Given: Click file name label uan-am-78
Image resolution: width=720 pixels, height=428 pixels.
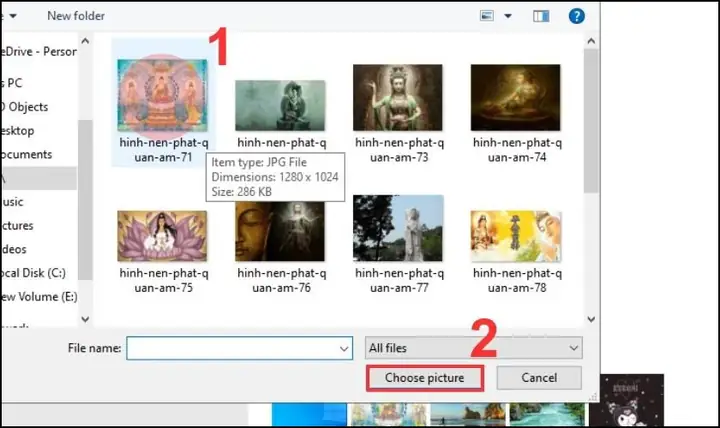Looking at the screenshot, I should 517,288.
